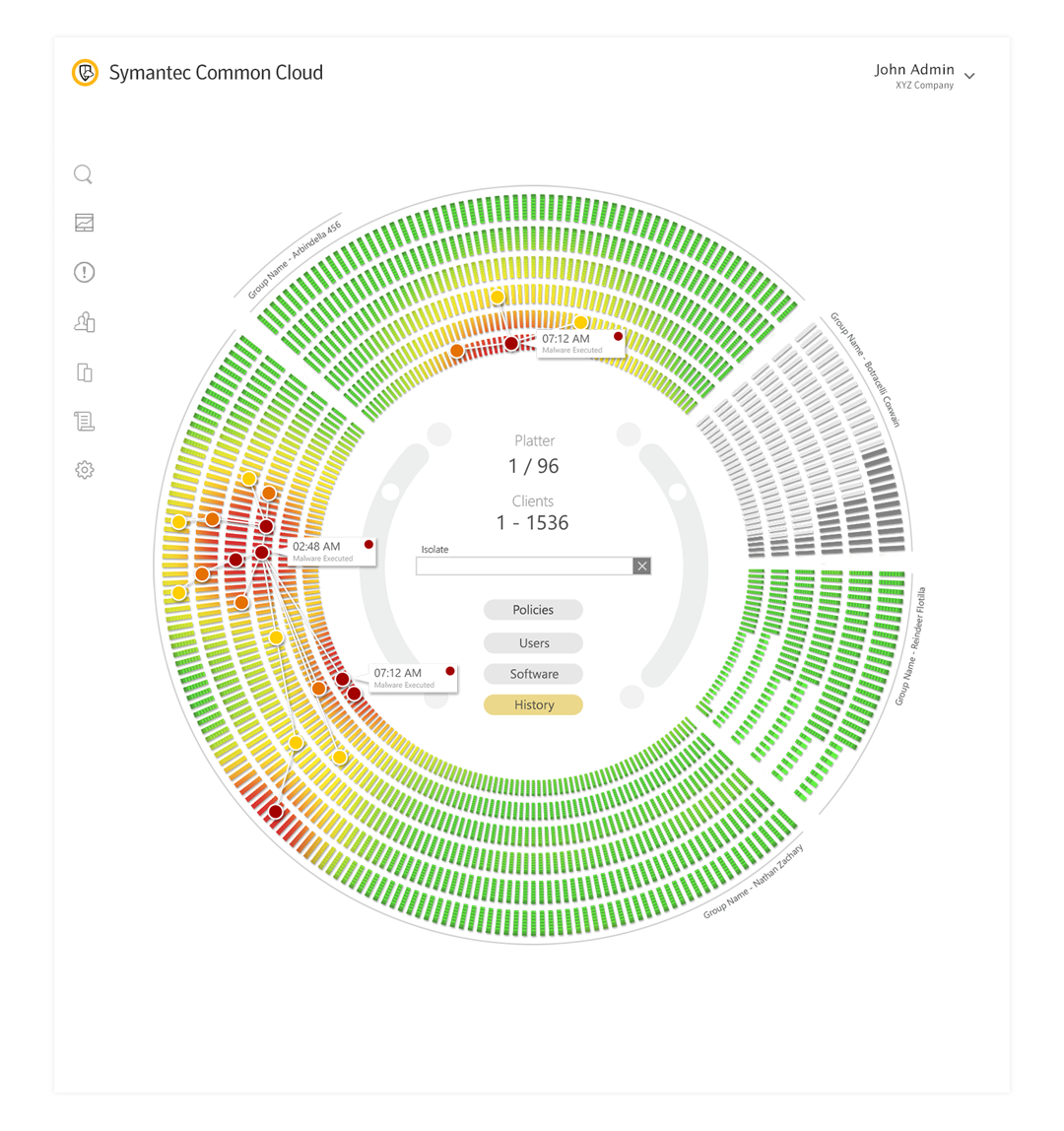
Task: Click the Group Name - Nathan Zachary label
Action: click(x=754, y=881)
